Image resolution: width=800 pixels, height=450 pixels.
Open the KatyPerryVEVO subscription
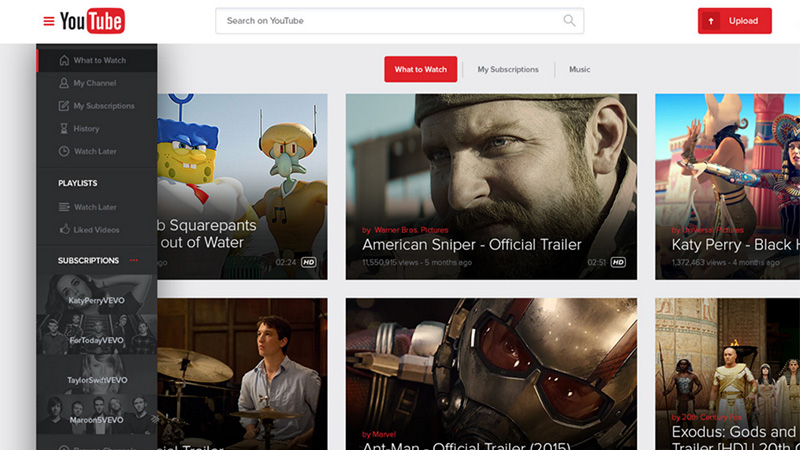pyautogui.click(x=97, y=294)
